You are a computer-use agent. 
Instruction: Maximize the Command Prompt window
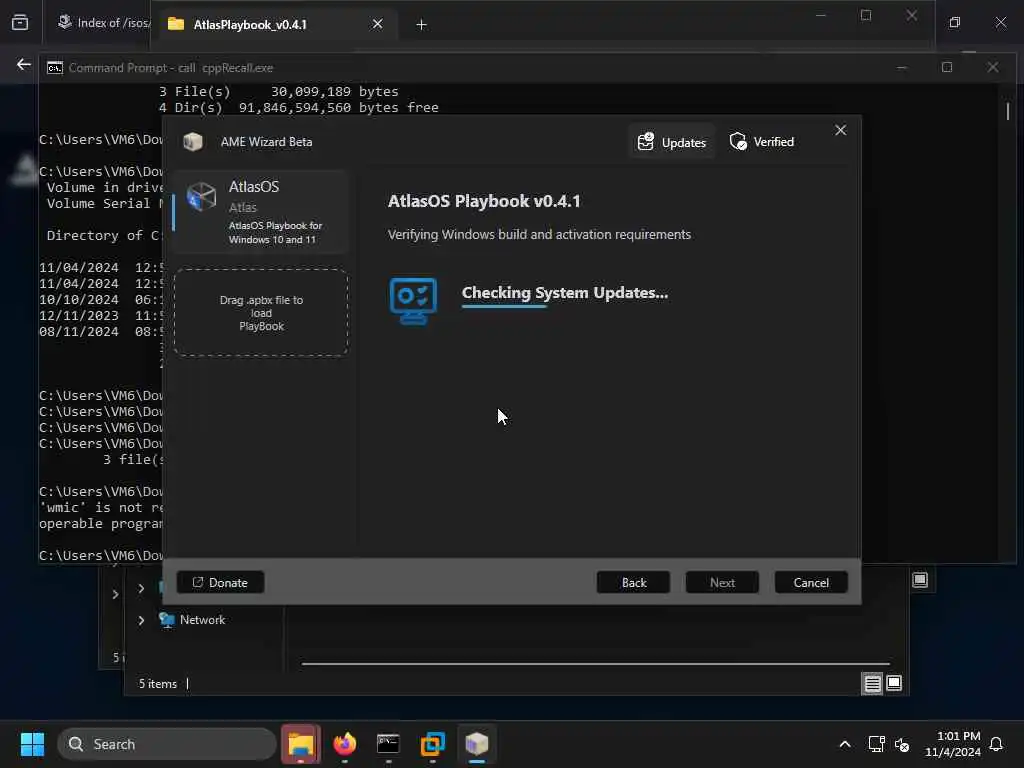947,67
